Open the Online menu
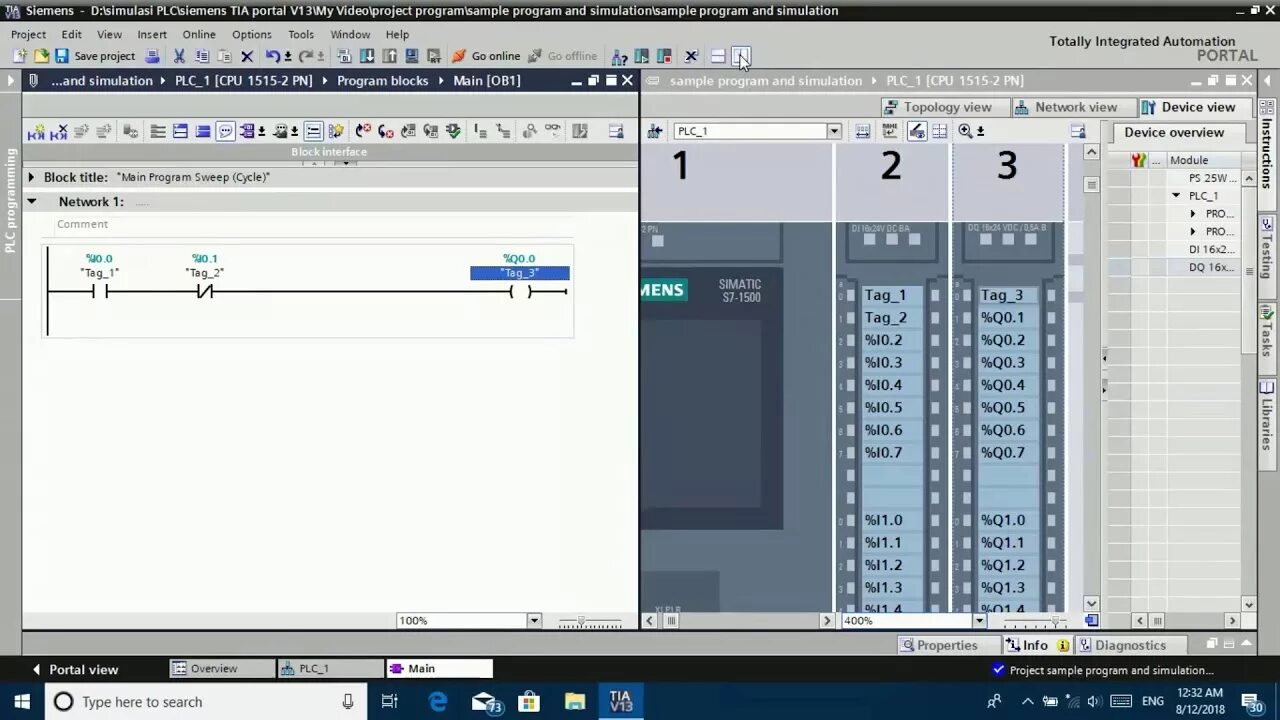 click(x=199, y=34)
